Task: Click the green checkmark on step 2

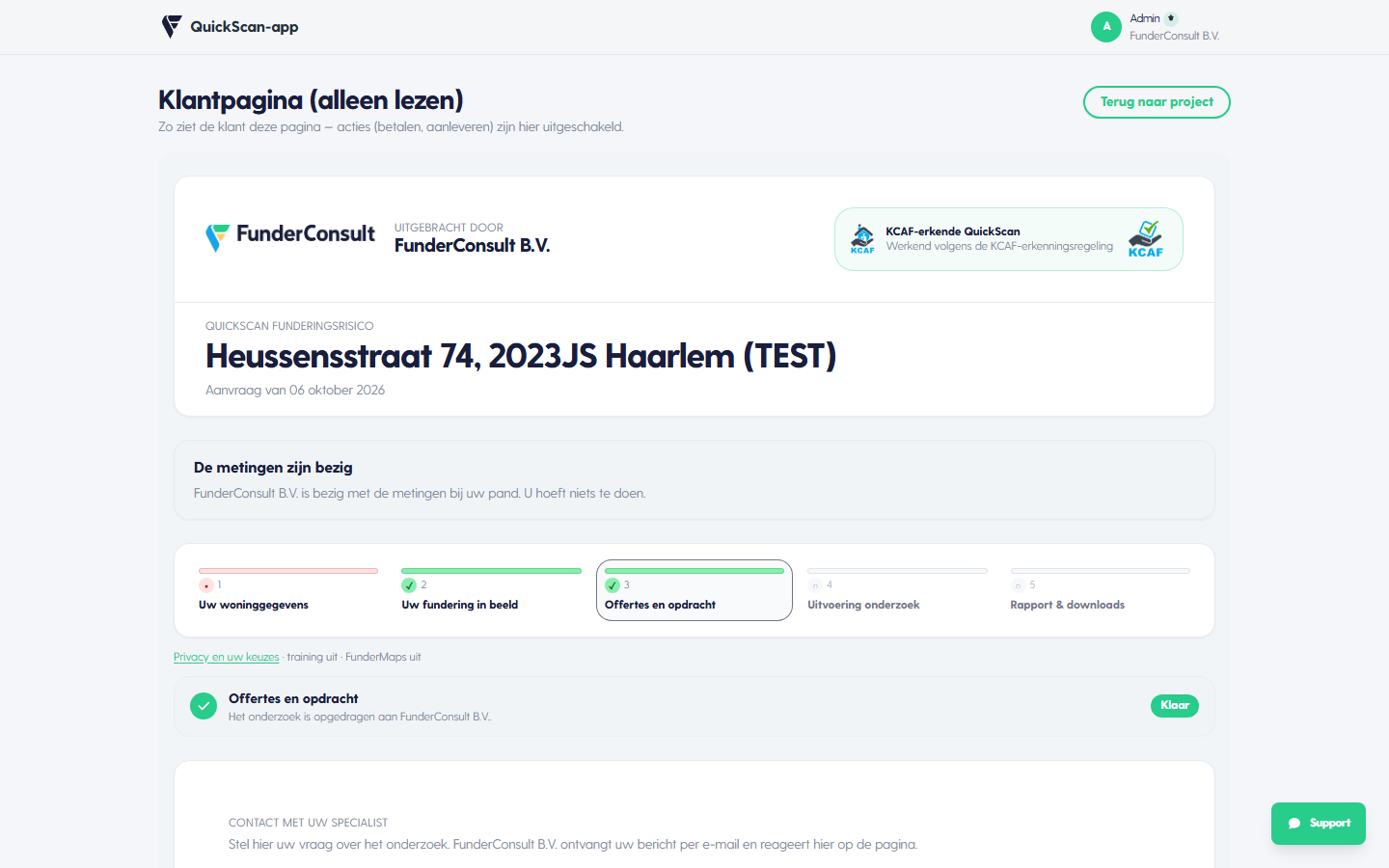Action: coord(409,585)
